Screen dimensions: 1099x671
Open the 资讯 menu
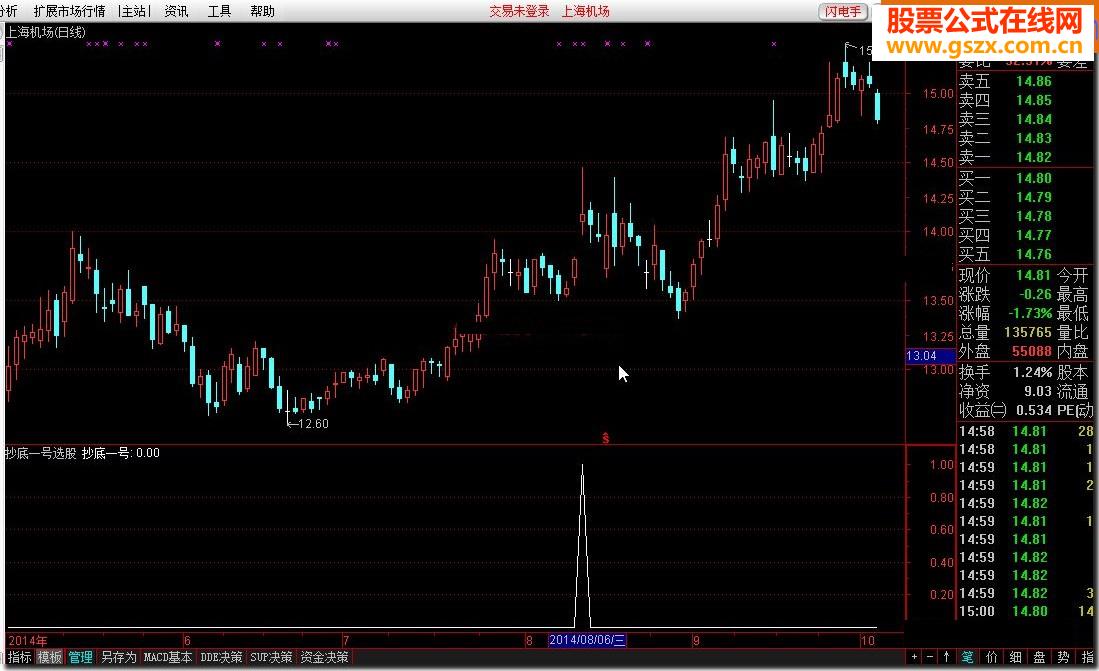tap(177, 11)
